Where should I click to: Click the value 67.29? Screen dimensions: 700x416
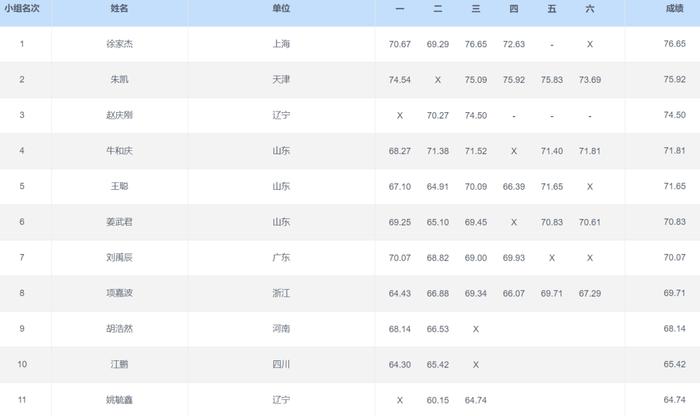pyautogui.click(x=590, y=294)
